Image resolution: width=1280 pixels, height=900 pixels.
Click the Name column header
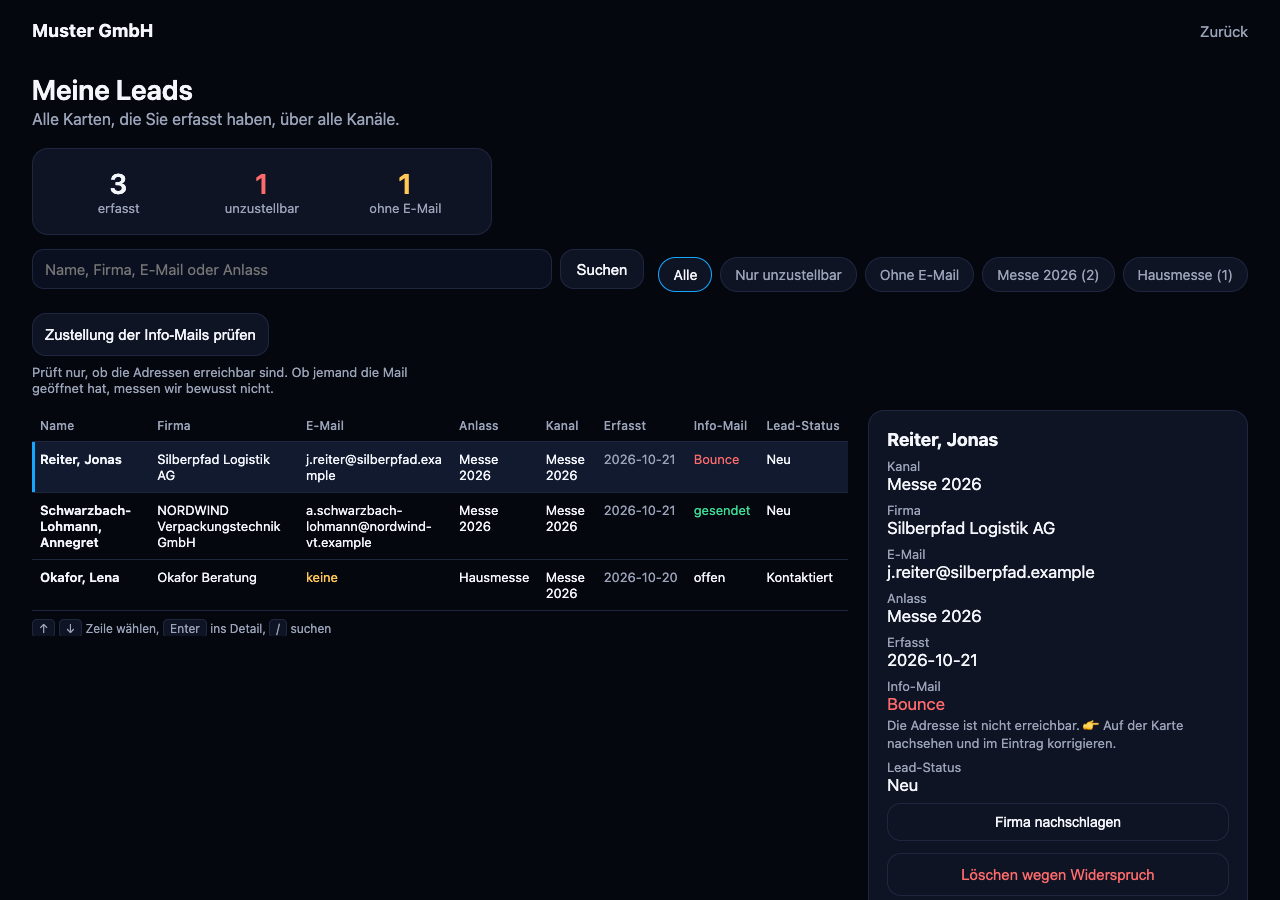57,426
